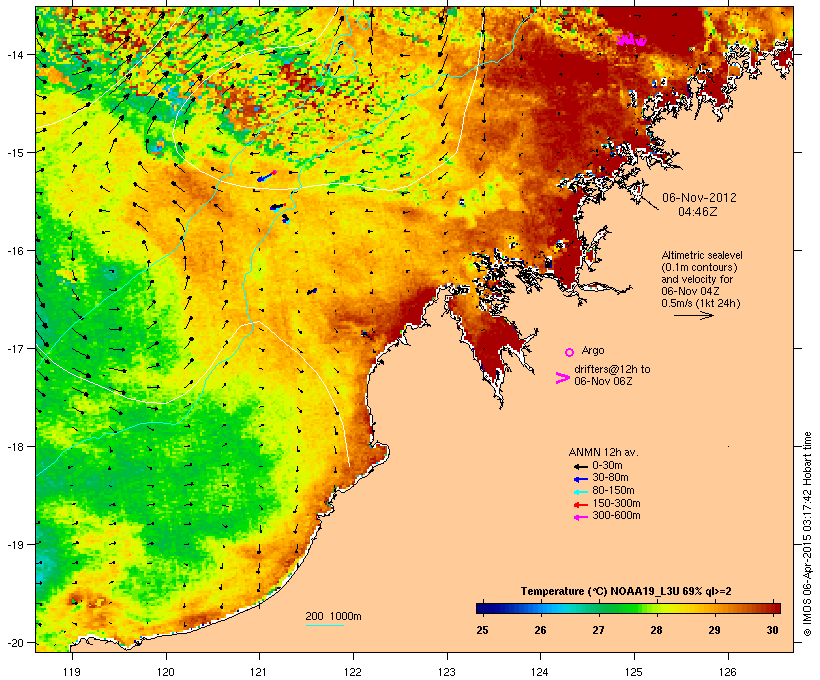
Task: Click the blue-red mooring arrow near 121E 15.2S
Action: click(267, 176)
